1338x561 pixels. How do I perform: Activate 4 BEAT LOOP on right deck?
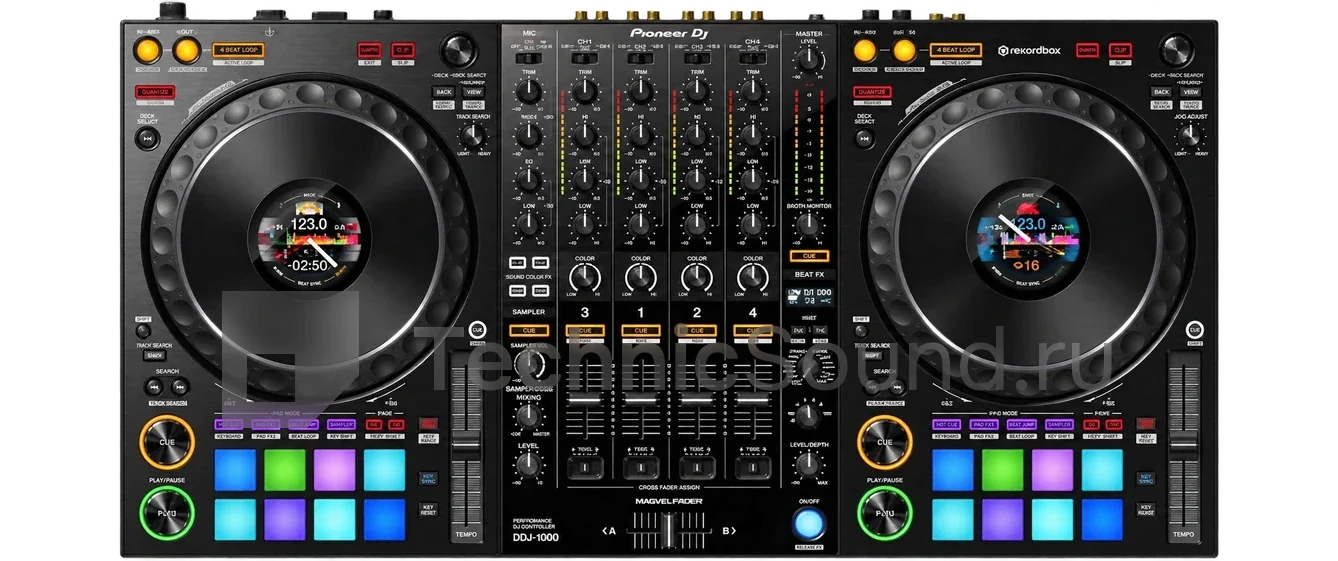[x=956, y=50]
